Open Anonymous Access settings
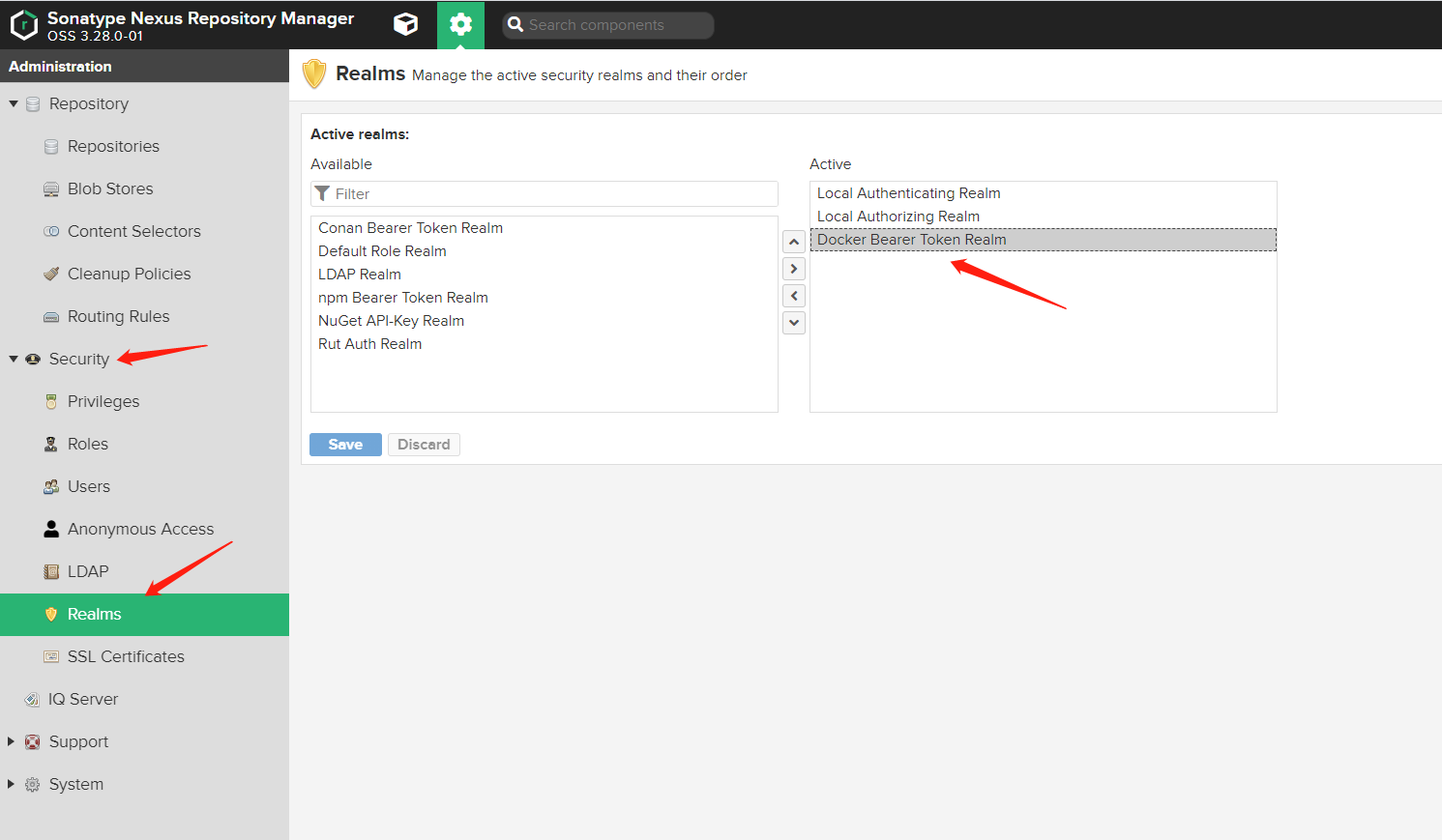Screen dimensions: 1442x840 click(144, 529)
